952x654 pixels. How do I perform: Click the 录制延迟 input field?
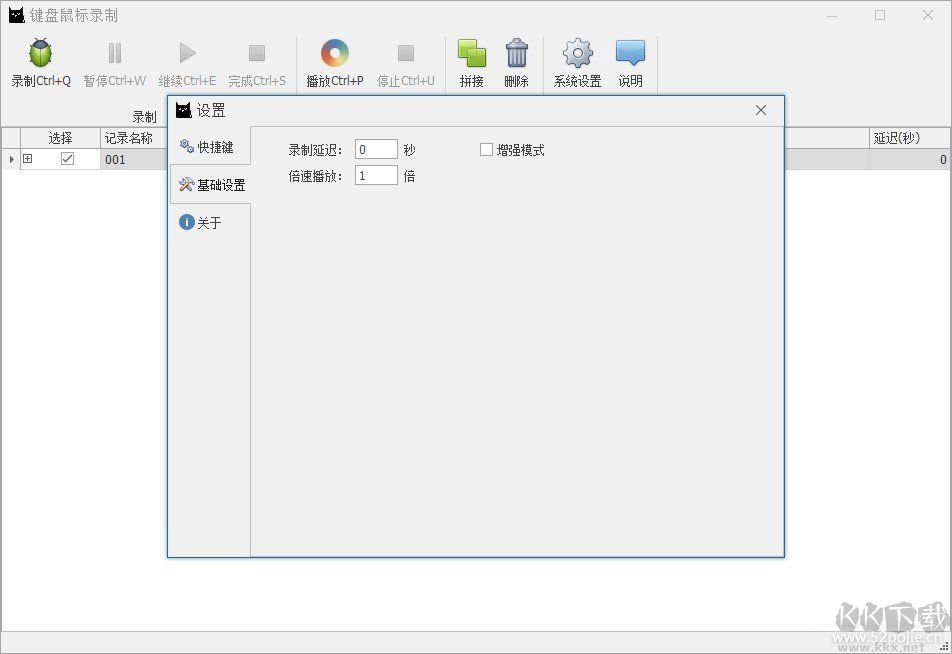pyautogui.click(x=375, y=148)
